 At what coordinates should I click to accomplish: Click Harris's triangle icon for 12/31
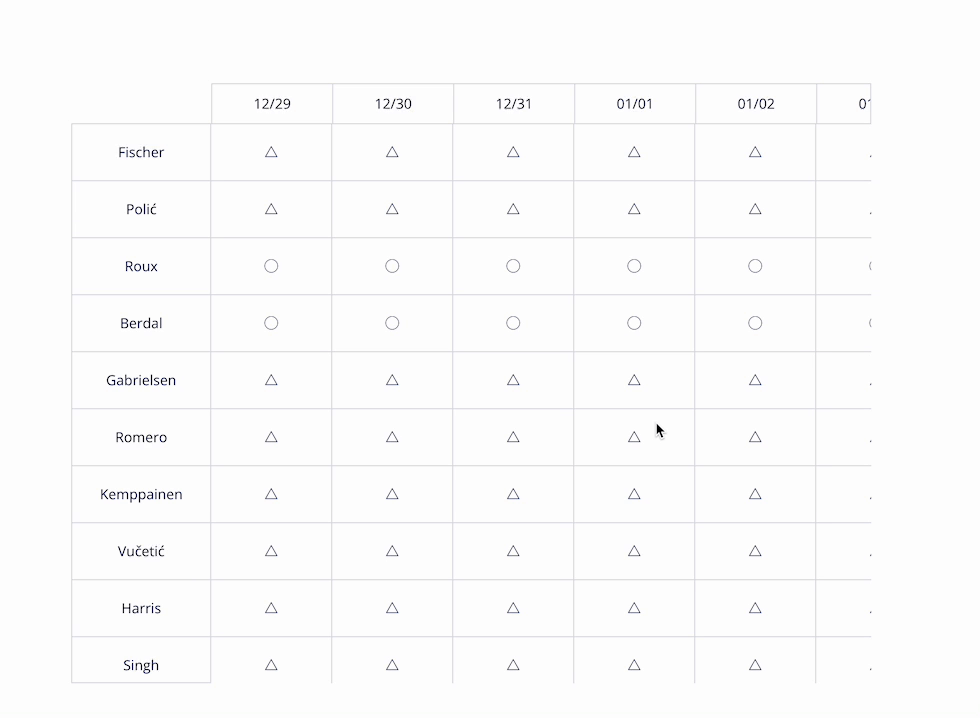(513, 608)
